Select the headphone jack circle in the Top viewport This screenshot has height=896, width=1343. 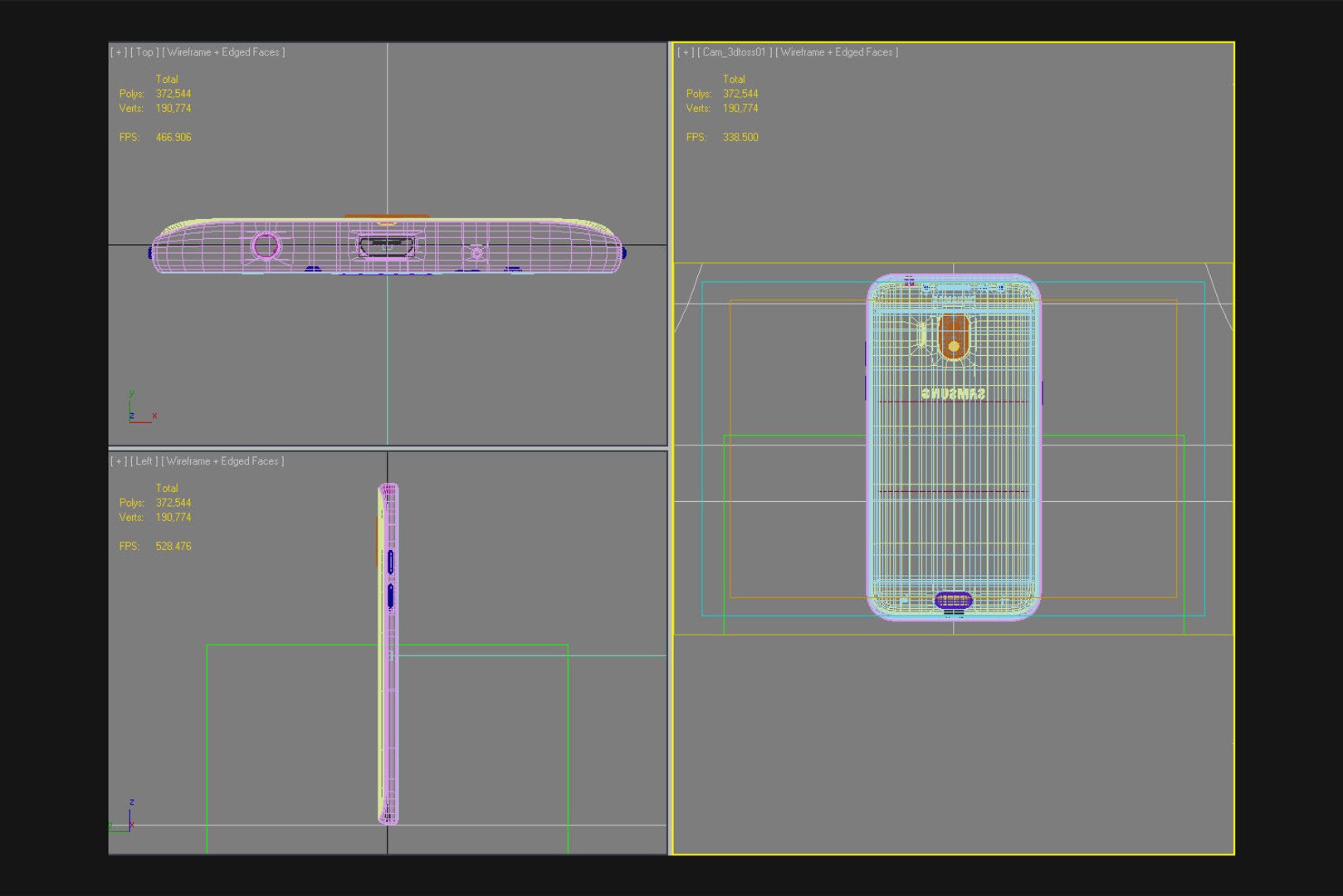click(x=266, y=246)
